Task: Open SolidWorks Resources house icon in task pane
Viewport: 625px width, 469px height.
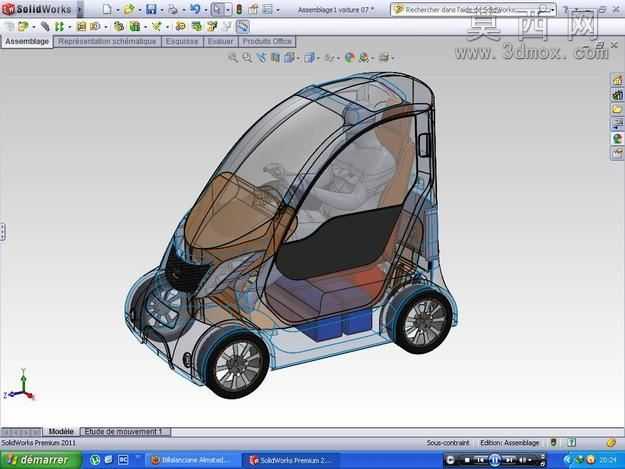Action: [x=617, y=80]
